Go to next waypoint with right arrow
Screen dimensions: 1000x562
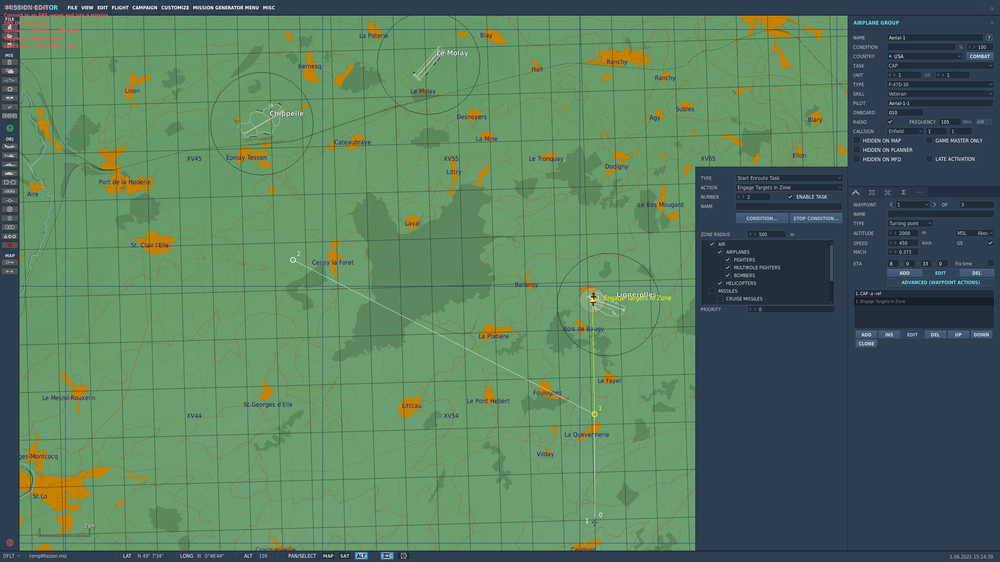(934, 205)
